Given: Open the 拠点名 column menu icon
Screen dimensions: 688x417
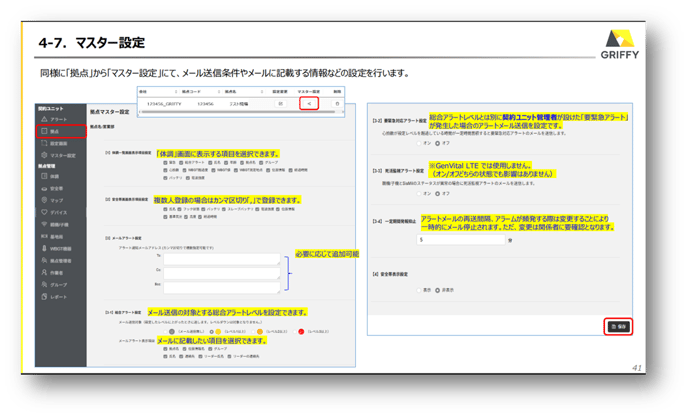Looking at the screenshot, I should 262,92.
